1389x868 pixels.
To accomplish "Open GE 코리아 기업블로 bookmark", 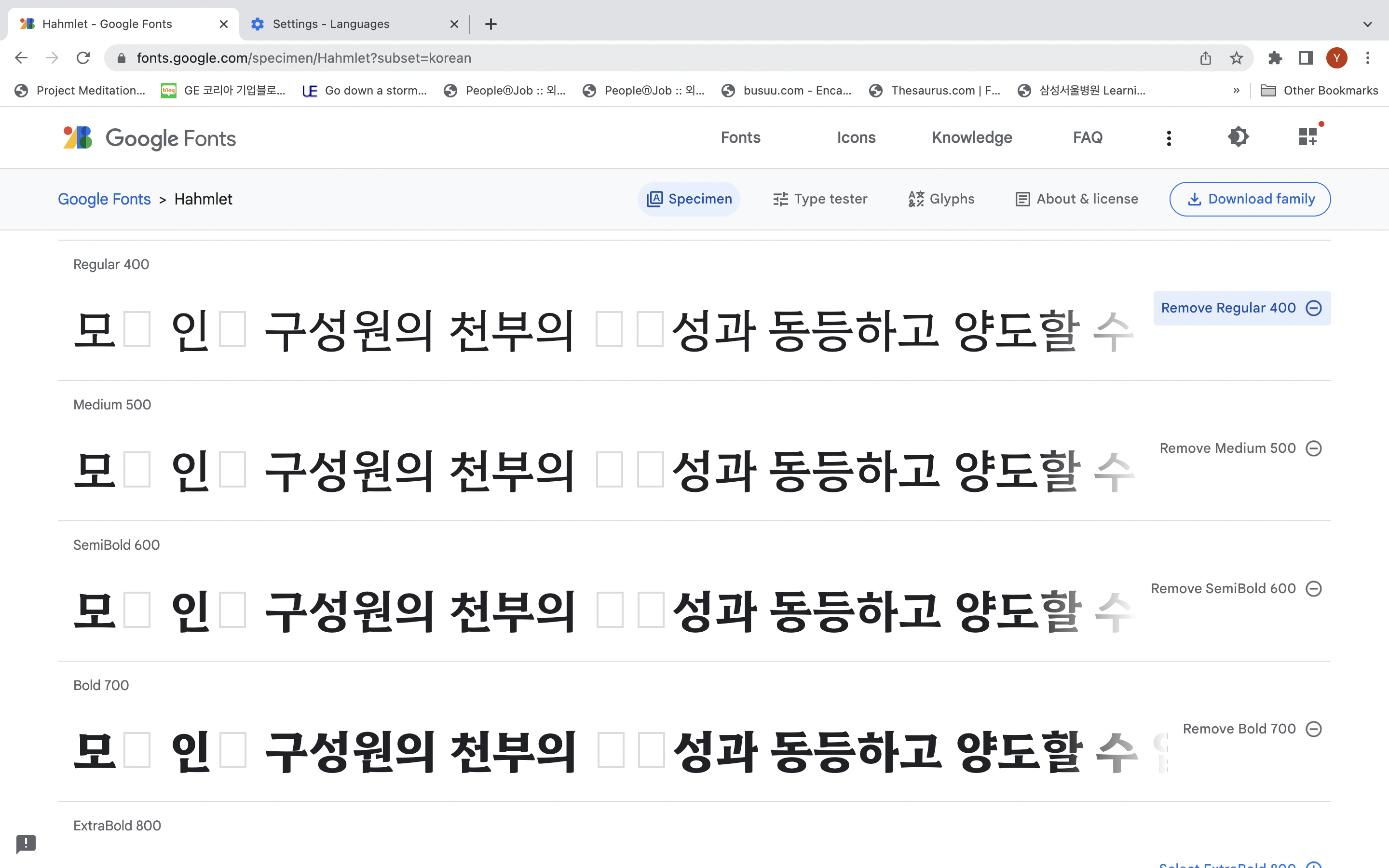I will [x=224, y=91].
